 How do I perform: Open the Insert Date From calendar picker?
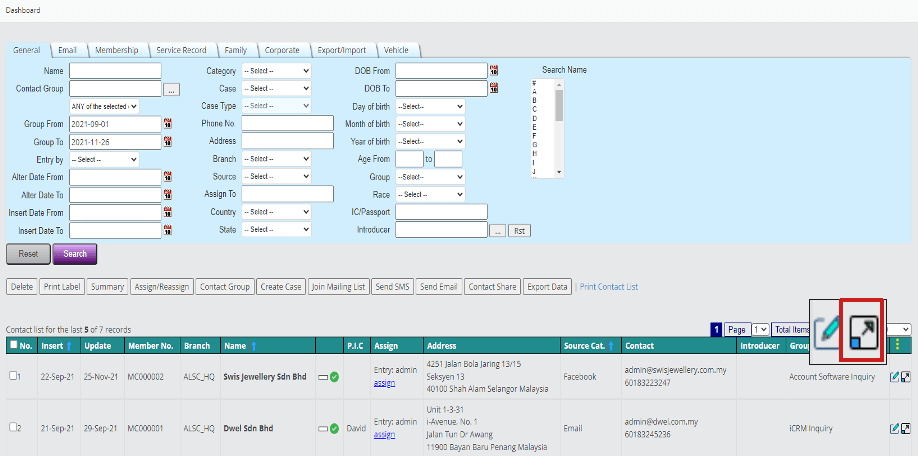pos(168,212)
